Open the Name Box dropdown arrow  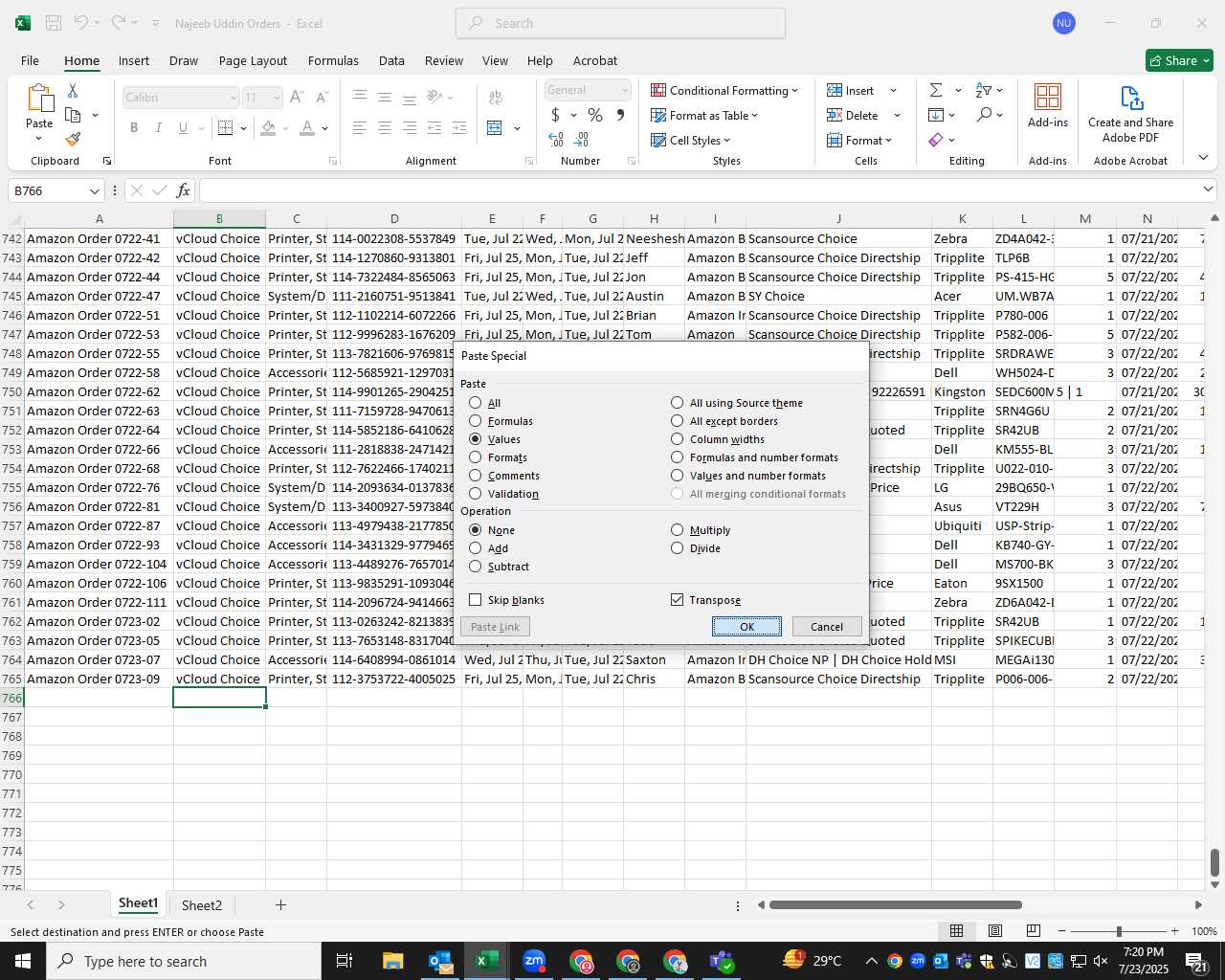[94, 190]
